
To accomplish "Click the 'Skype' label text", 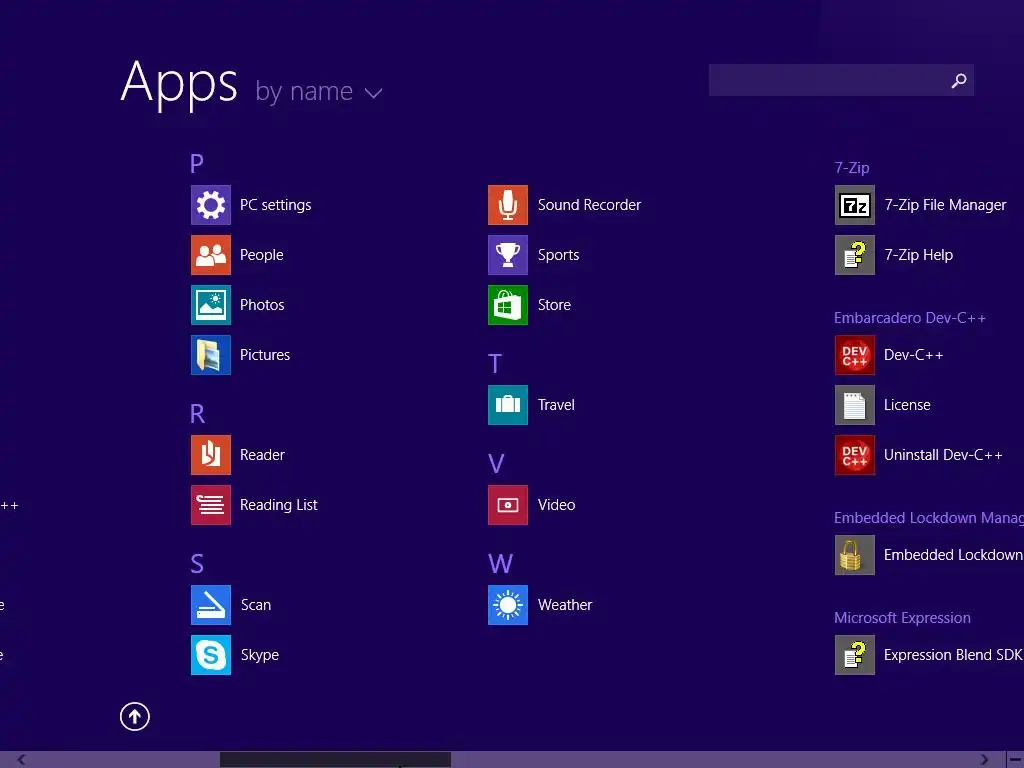I will click(260, 655).
